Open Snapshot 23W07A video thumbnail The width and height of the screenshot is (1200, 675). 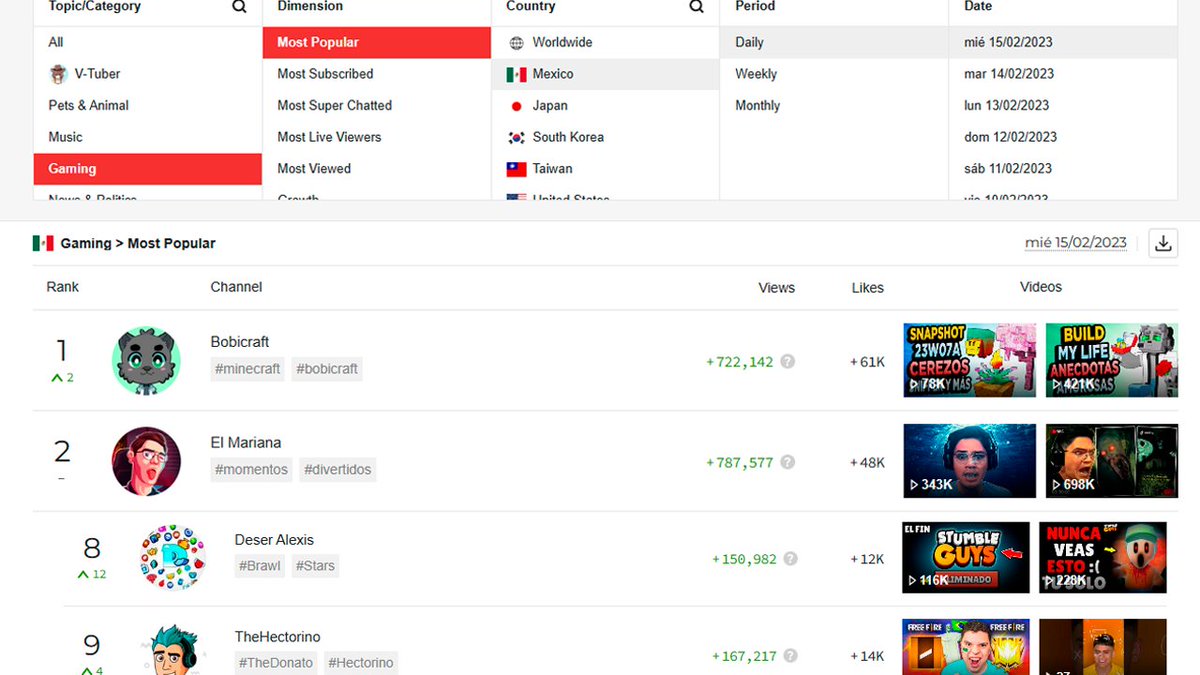(x=970, y=360)
